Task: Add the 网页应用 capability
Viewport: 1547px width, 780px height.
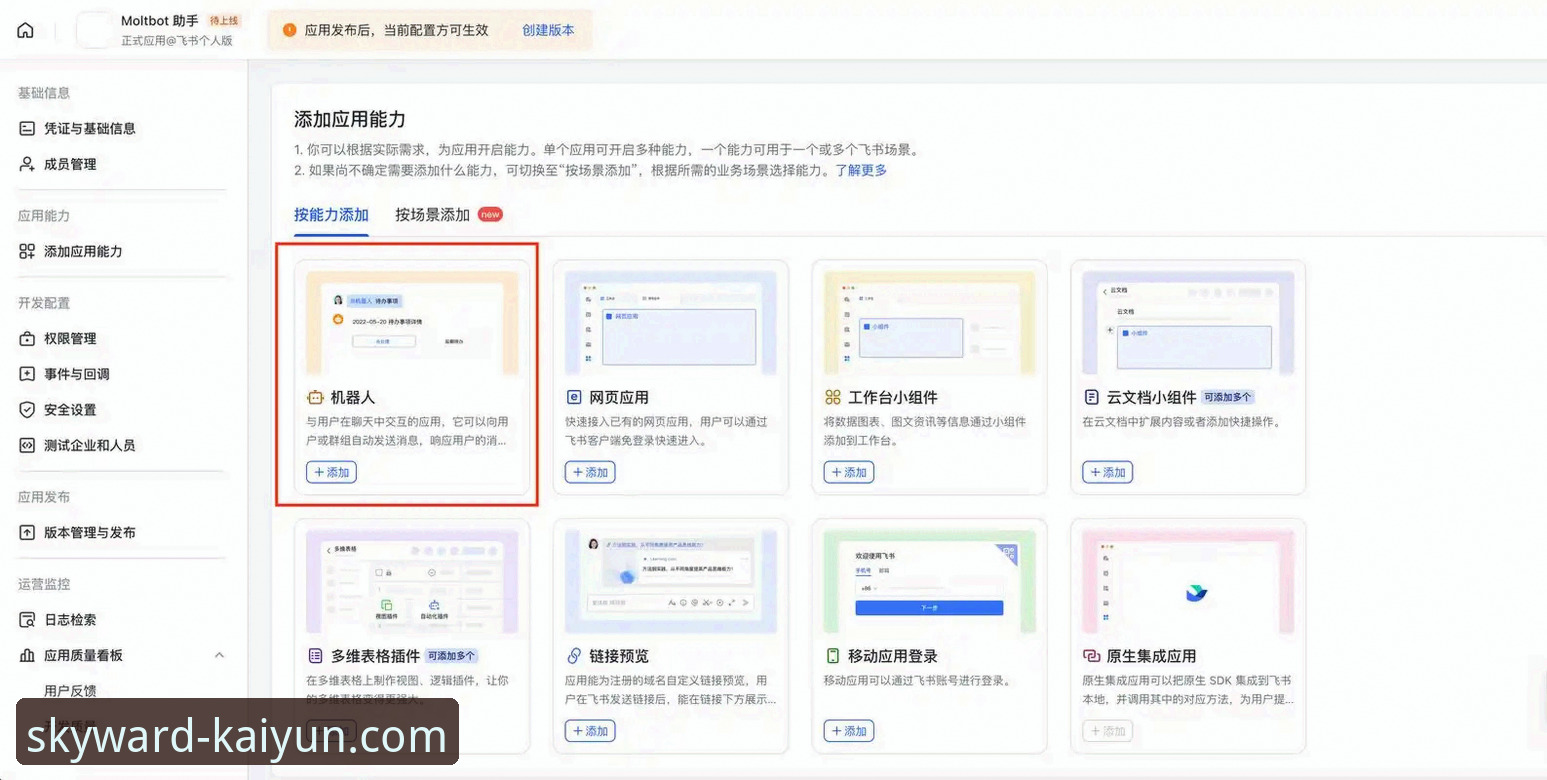Action: click(590, 472)
